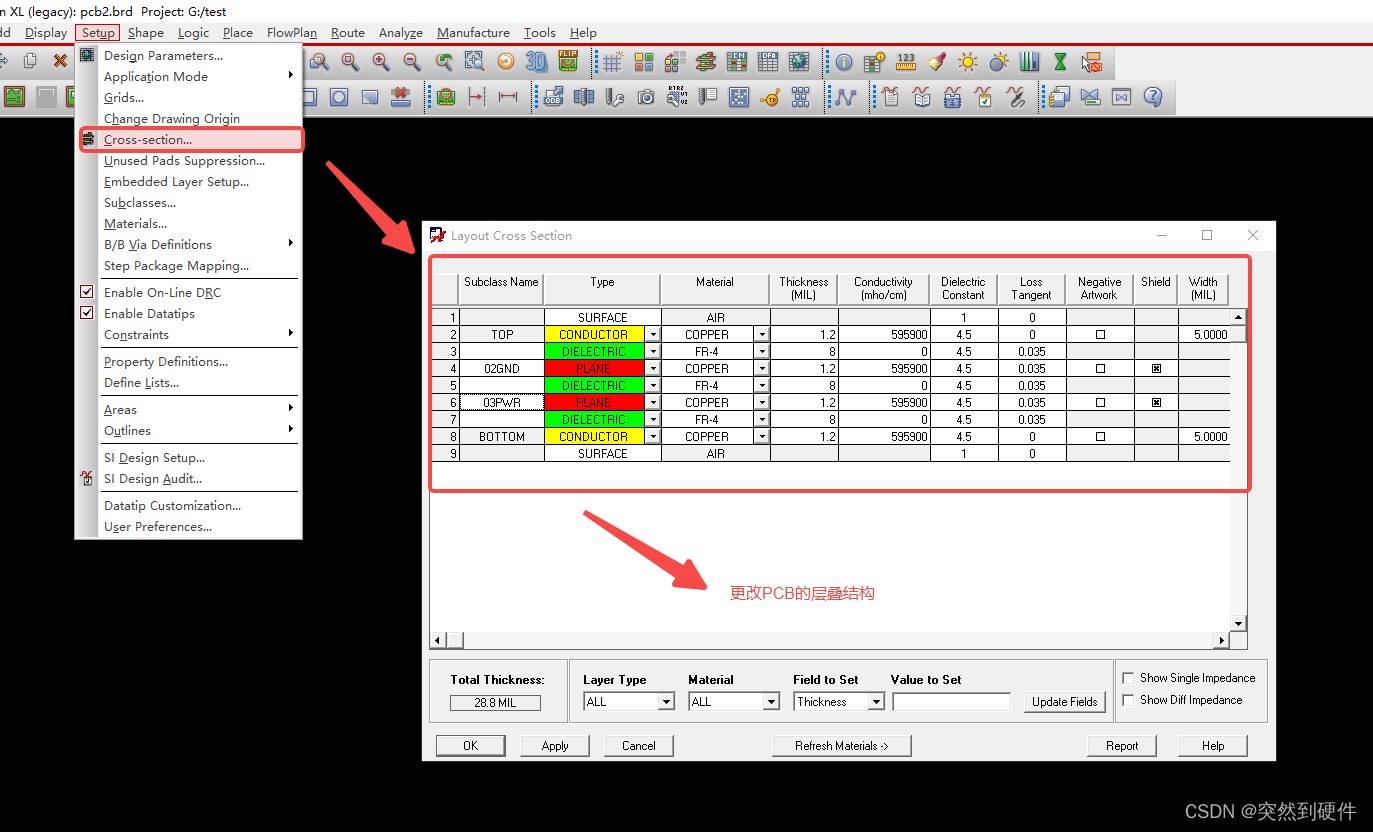Click the 123 measure ruler icon

tap(906, 62)
